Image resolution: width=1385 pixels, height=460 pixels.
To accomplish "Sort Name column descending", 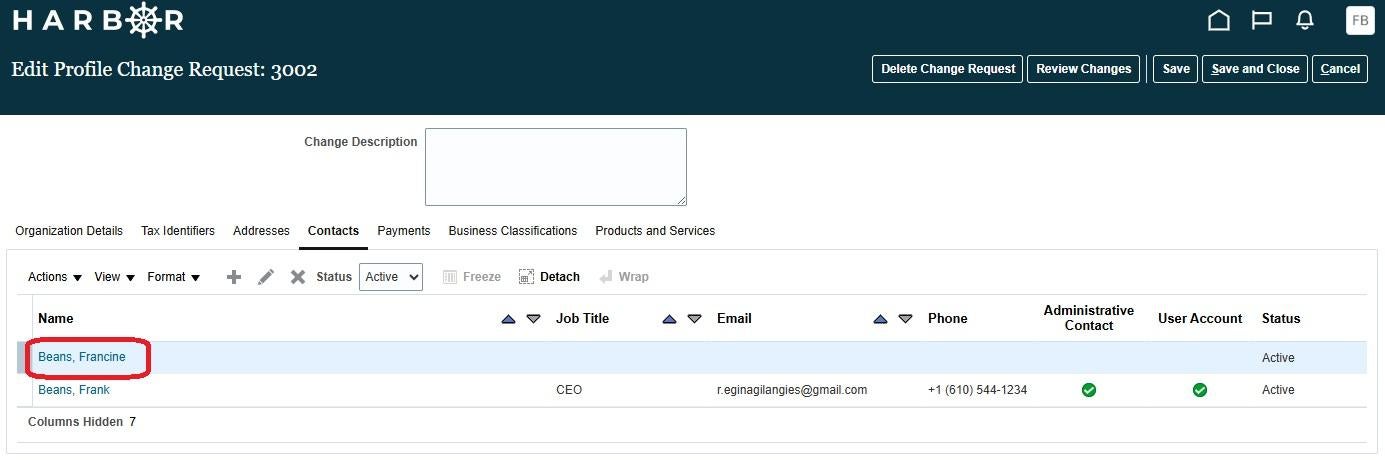I will (x=533, y=319).
